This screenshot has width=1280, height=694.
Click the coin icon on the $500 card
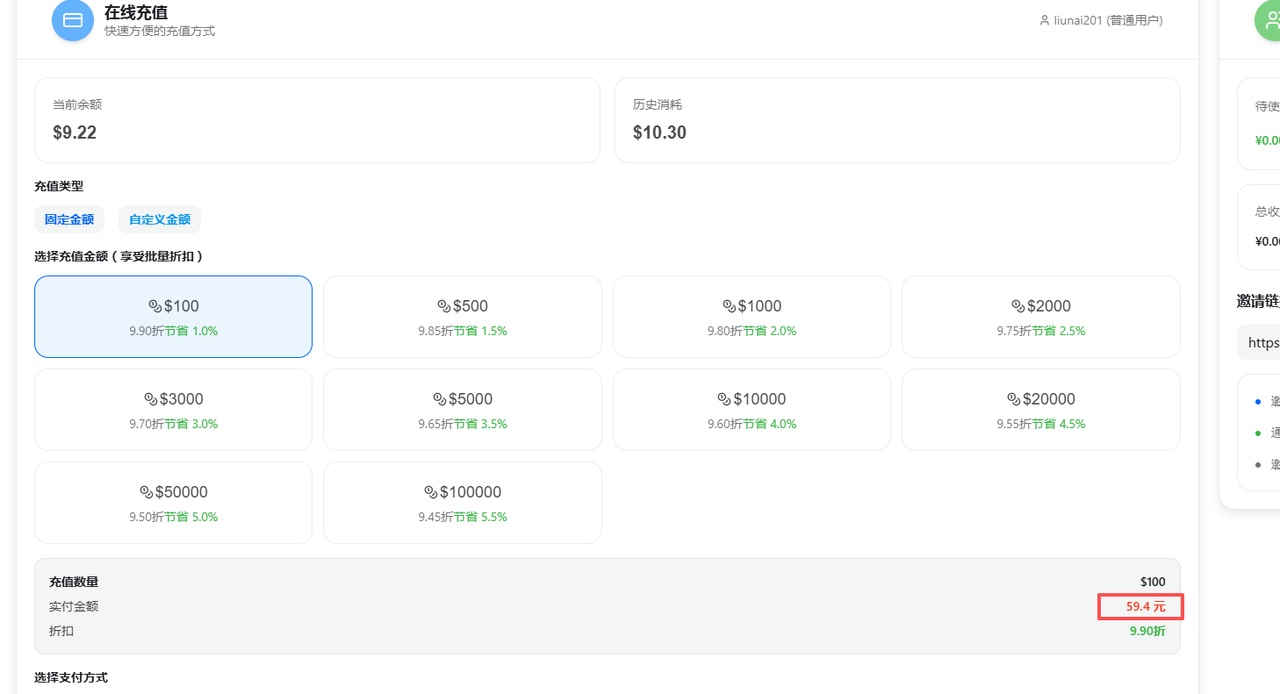(x=444, y=306)
